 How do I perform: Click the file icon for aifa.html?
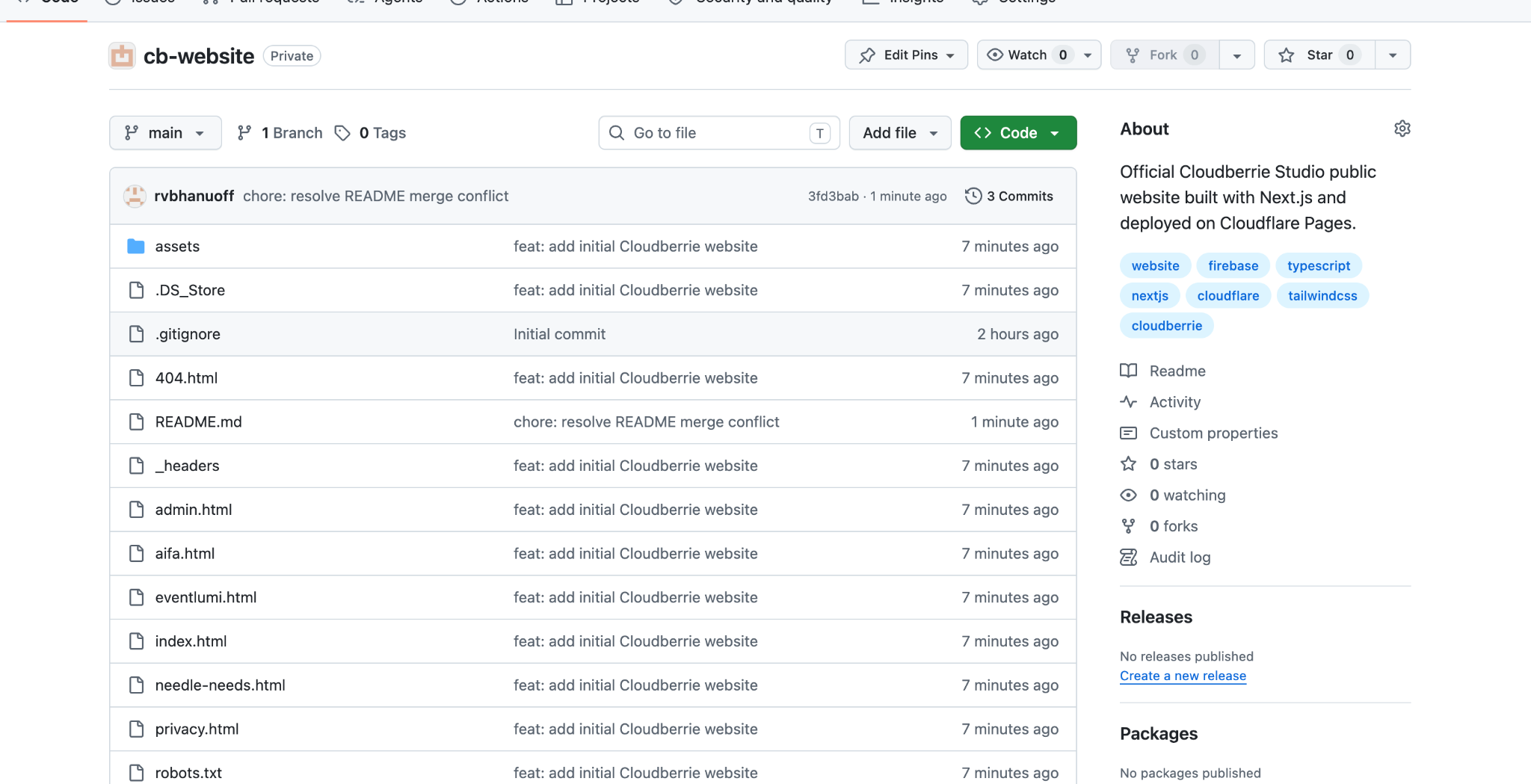pos(136,553)
